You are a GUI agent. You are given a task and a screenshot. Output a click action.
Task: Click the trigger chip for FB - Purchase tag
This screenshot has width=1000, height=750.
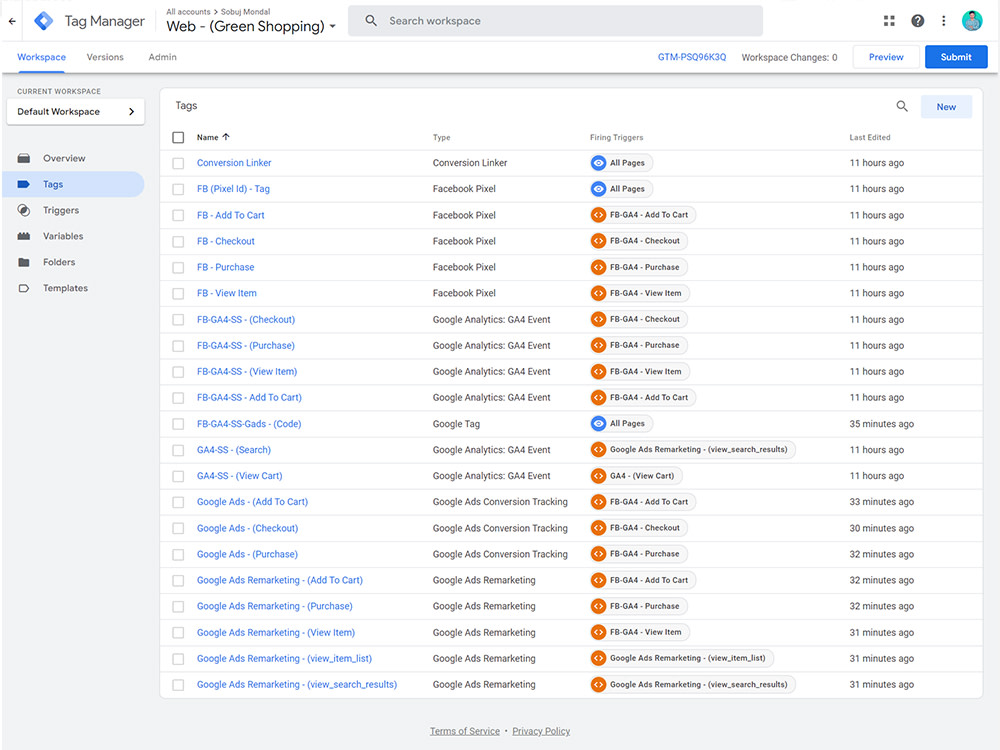coord(638,267)
